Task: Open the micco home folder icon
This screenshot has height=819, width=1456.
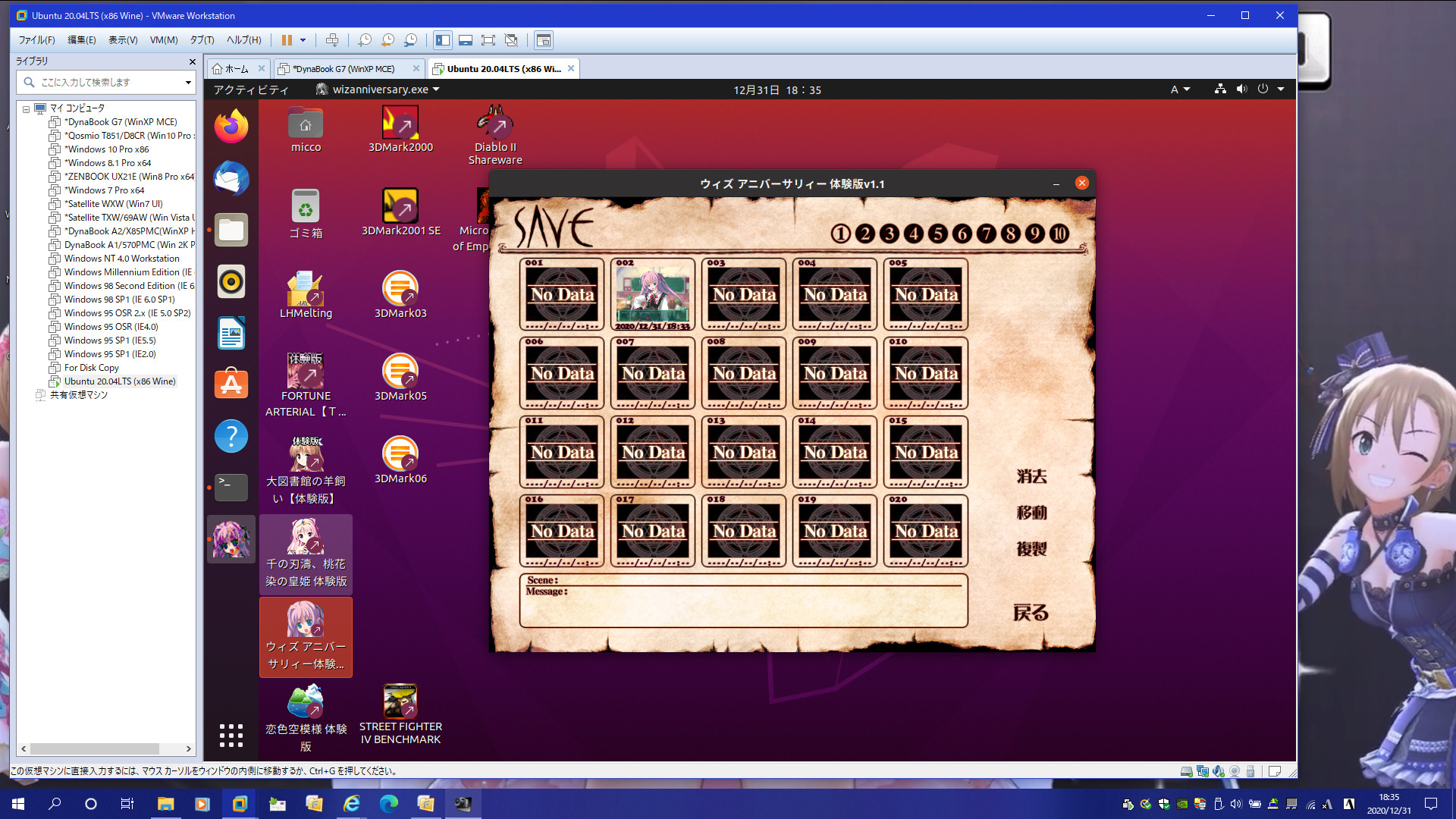Action: pyautogui.click(x=306, y=130)
